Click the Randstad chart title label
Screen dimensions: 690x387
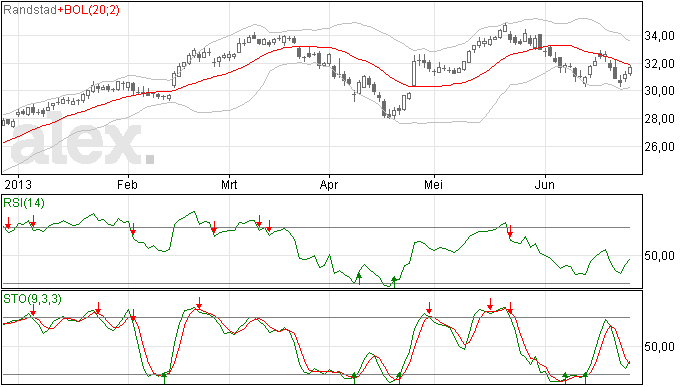pyautogui.click(x=30, y=10)
